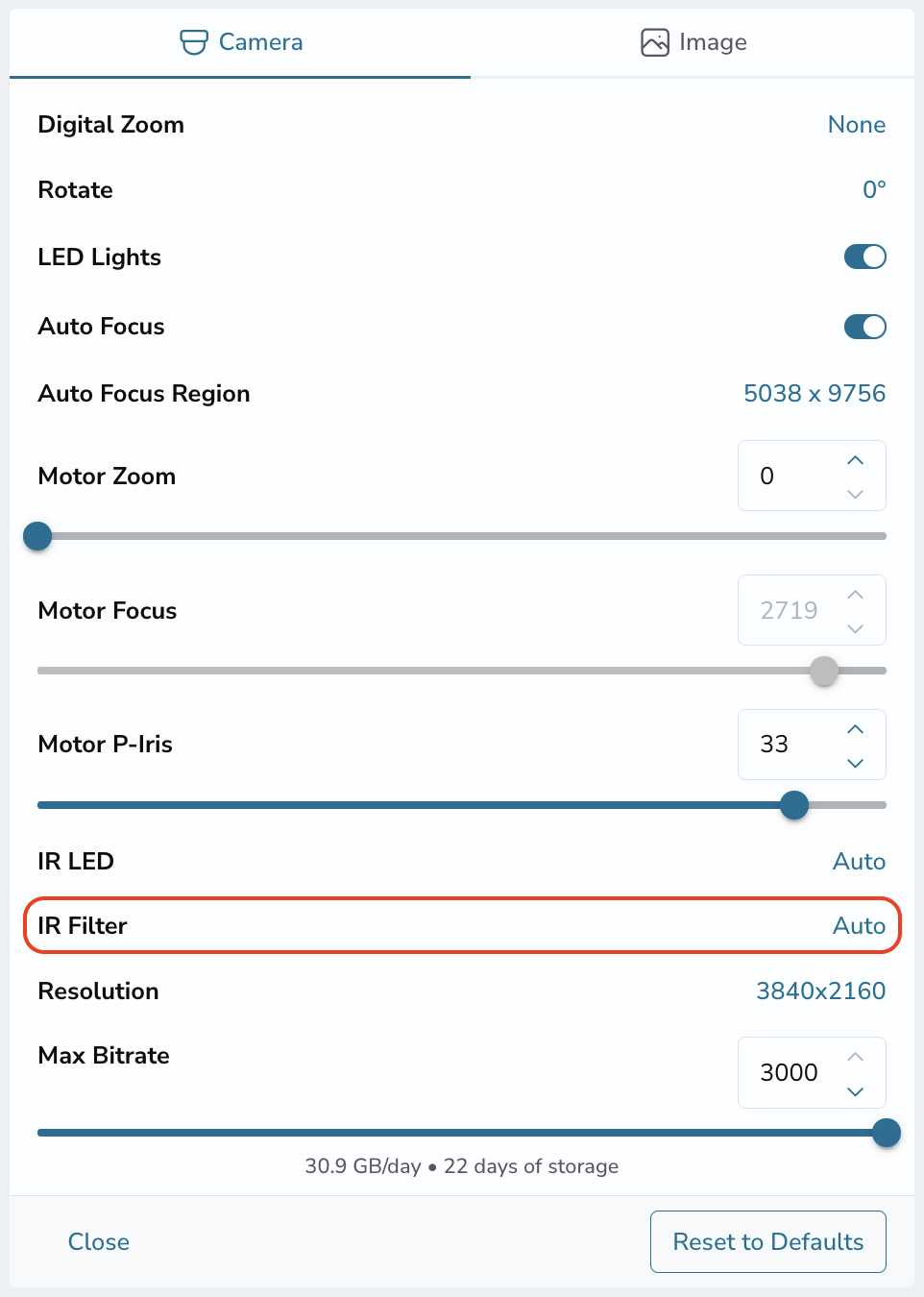The image size is (924, 1297).
Task: Disable the Auto Focus toggle
Action: click(865, 327)
